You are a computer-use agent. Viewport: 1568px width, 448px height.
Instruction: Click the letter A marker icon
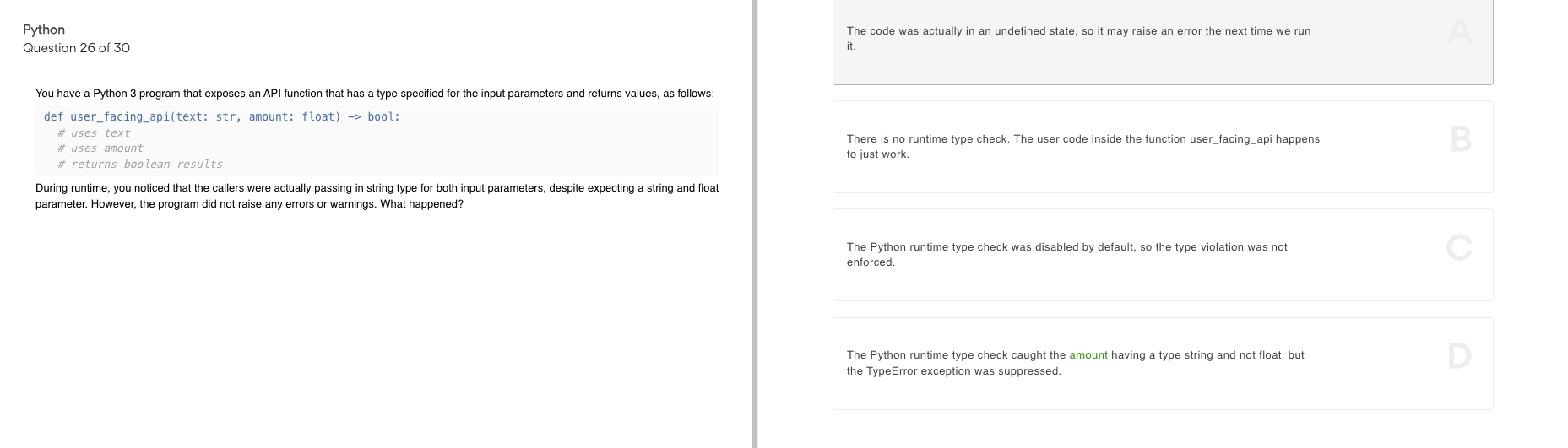pos(1459,31)
